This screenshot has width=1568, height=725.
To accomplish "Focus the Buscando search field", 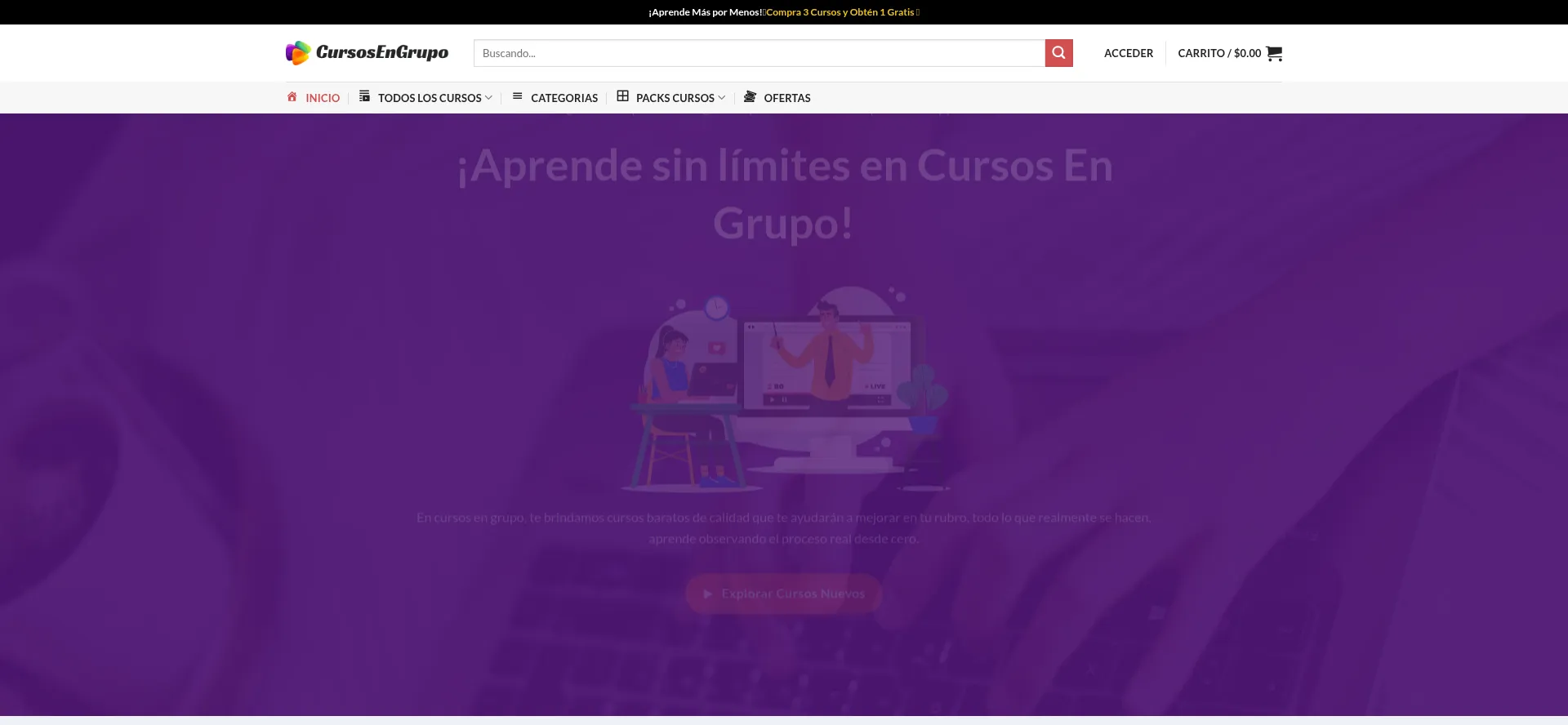I will point(759,53).
